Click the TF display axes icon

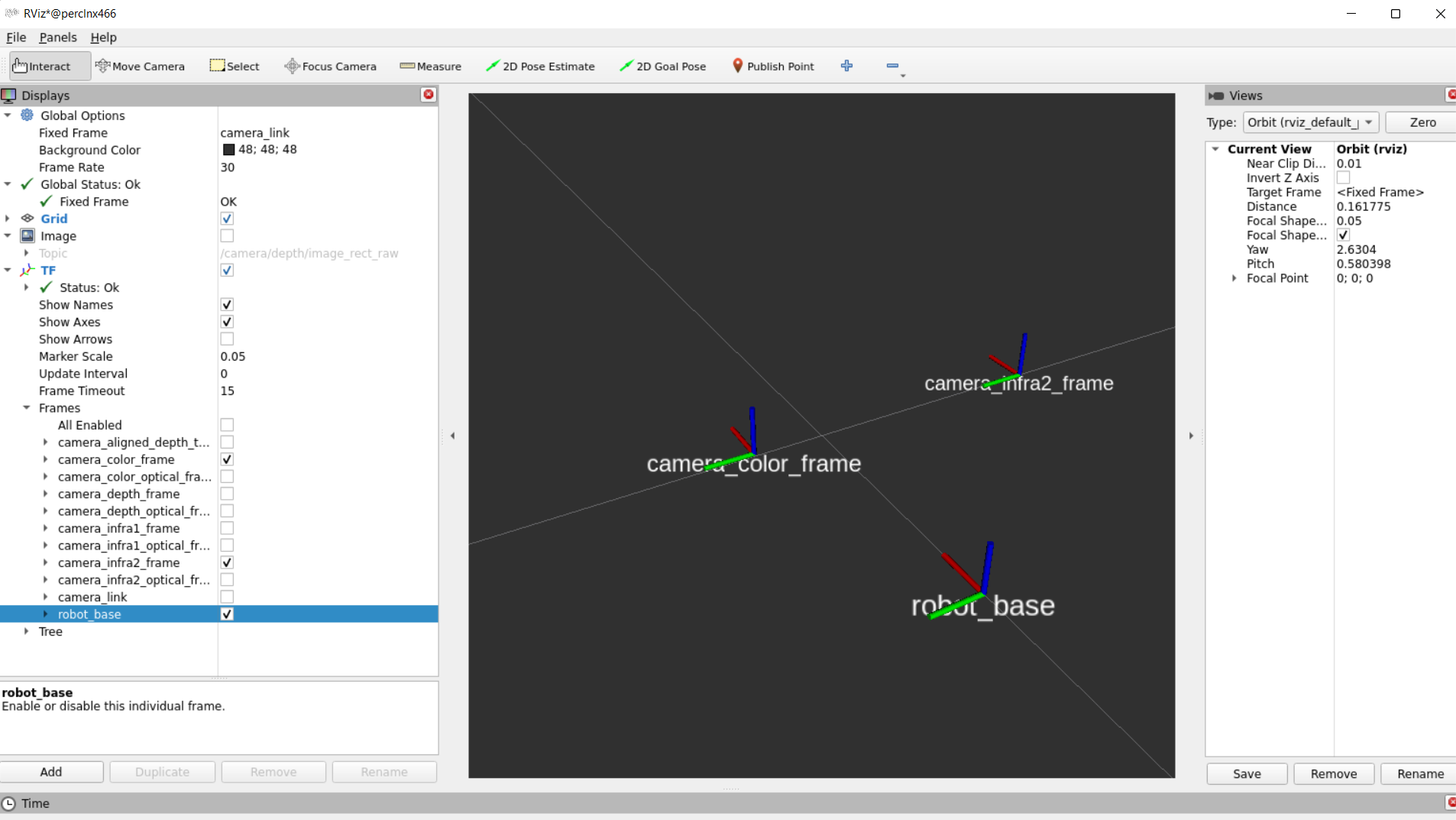27,271
